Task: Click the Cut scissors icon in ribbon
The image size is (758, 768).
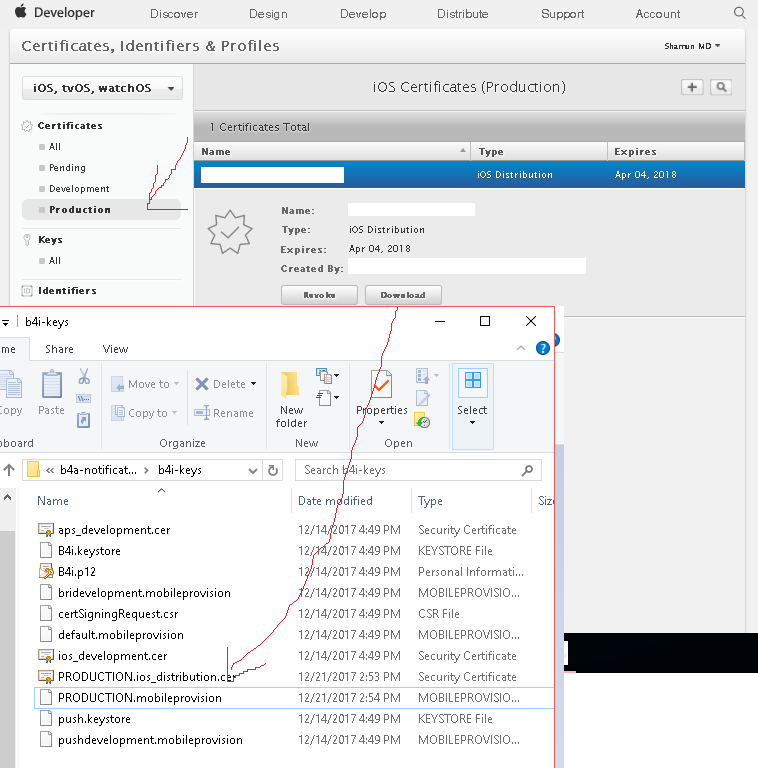Action: 84,376
